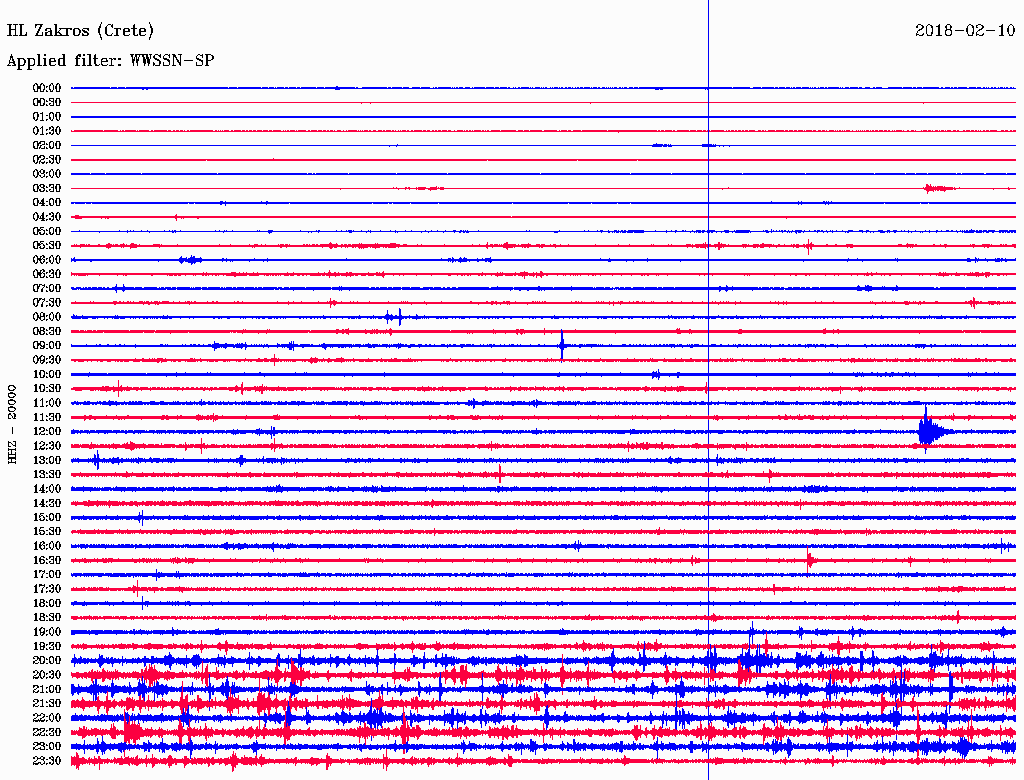Click the 08:30 time label
The width and height of the screenshot is (1024, 780).
coord(47,331)
